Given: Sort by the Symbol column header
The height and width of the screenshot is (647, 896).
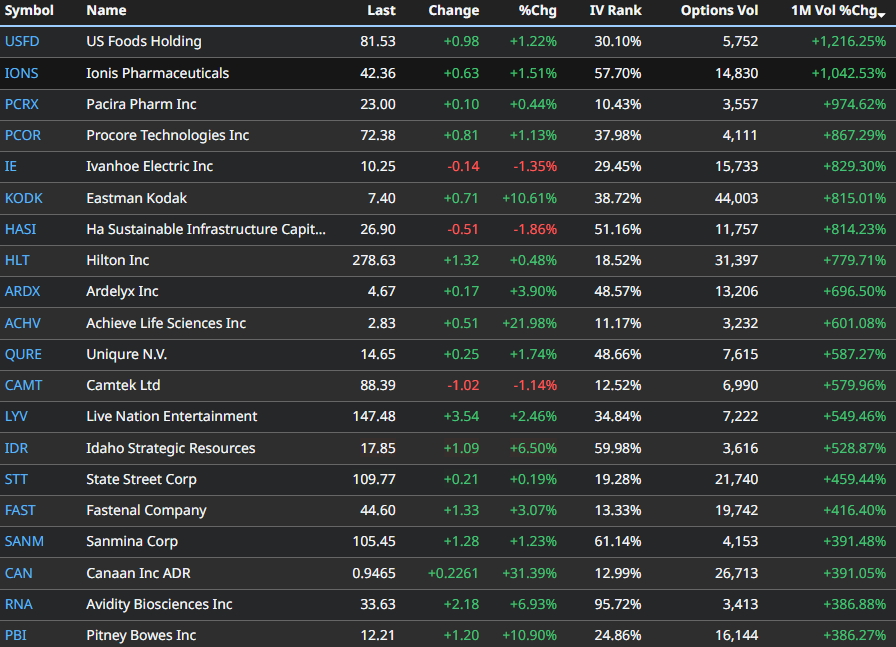Looking at the screenshot, I should coord(29,10).
